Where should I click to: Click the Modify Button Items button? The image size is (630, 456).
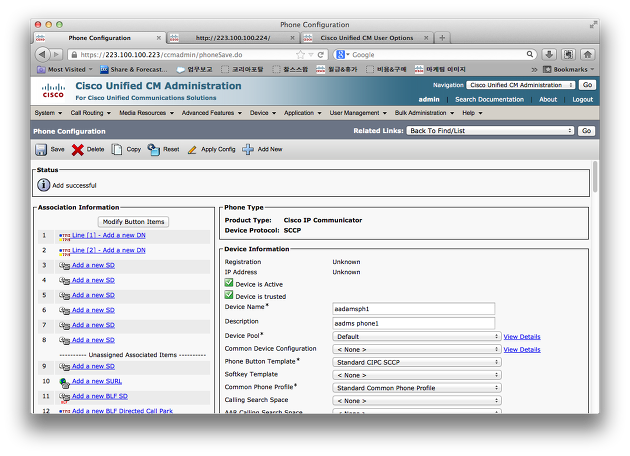133,222
